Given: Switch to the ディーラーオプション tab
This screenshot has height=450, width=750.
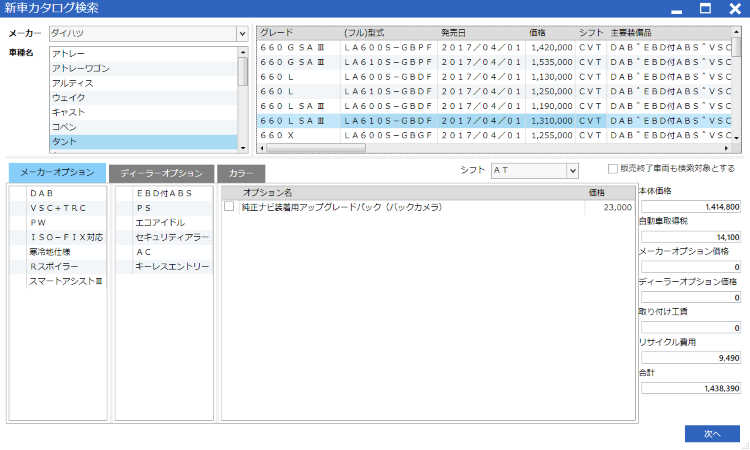Looking at the screenshot, I should click(161, 174).
